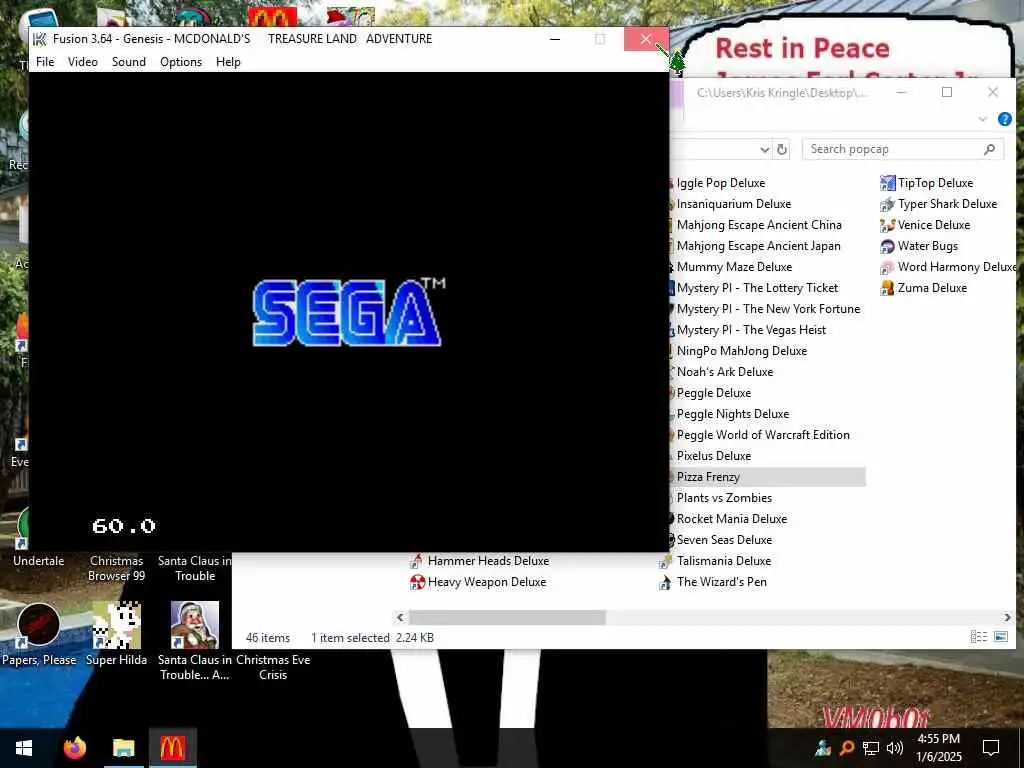The height and width of the screenshot is (768, 1024).
Task: Select Mahjong Escape Ancient Japan
Action: (x=758, y=246)
